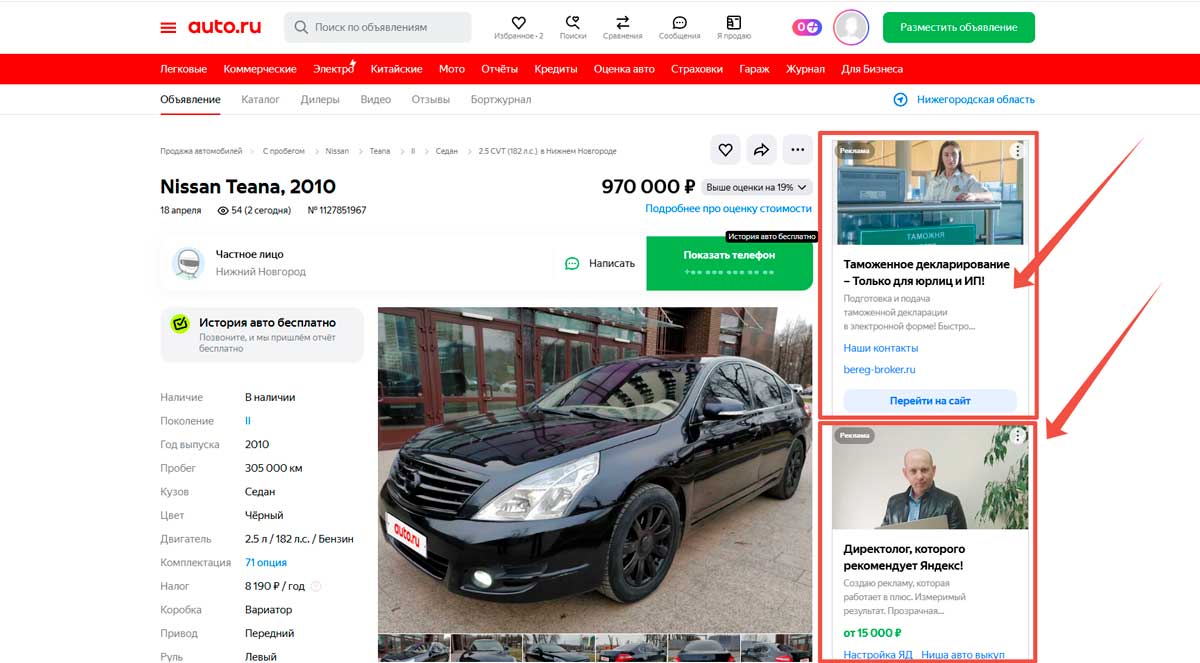Open Кредиты in the navigation bar

[556, 69]
